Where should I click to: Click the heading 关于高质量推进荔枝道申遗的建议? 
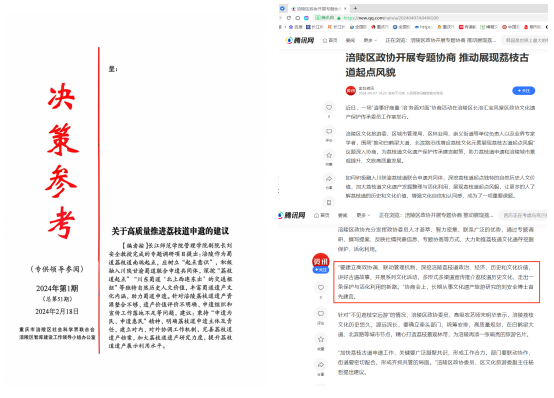point(170,231)
